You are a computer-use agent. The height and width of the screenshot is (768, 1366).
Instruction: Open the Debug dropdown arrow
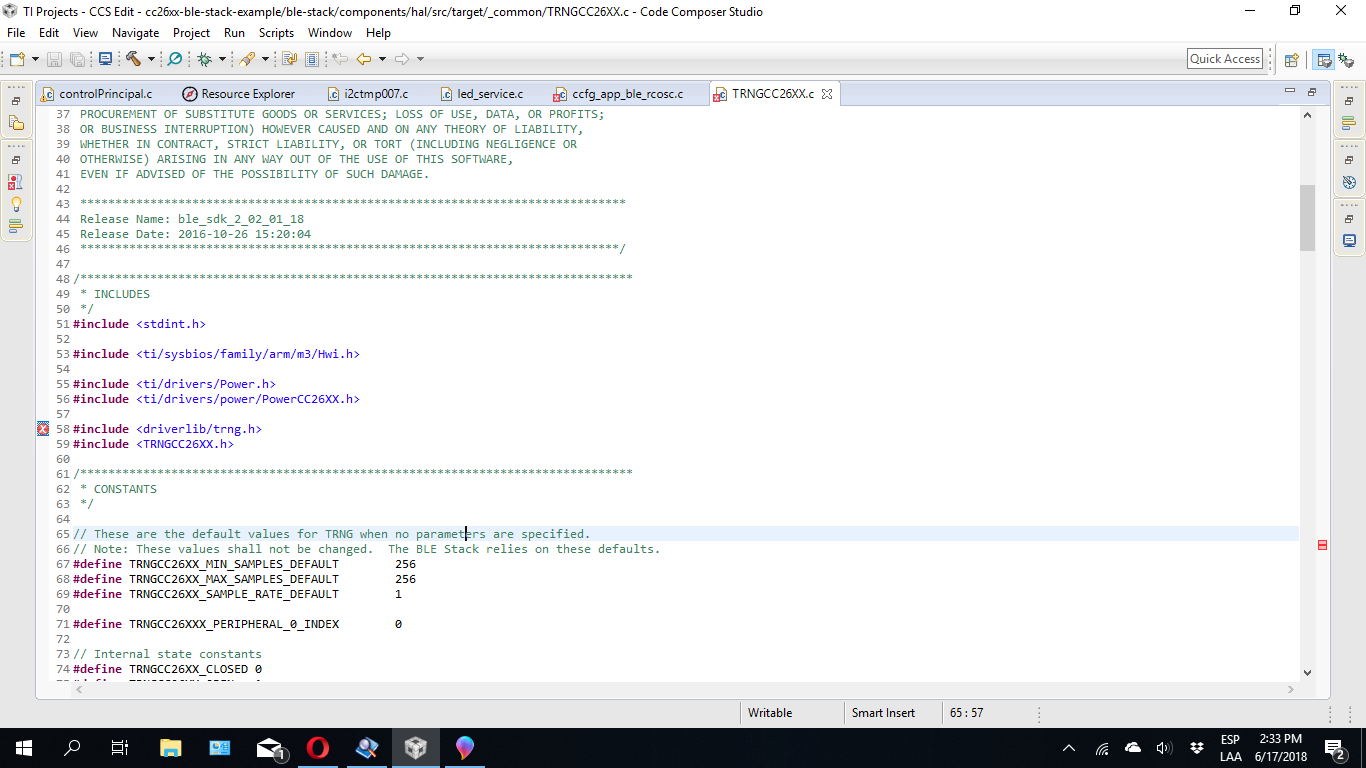(x=222, y=59)
